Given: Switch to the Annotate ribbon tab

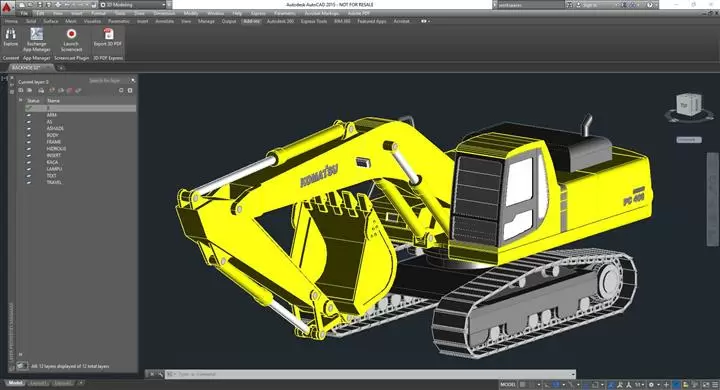Looking at the screenshot, I should (x=164, y=21).
